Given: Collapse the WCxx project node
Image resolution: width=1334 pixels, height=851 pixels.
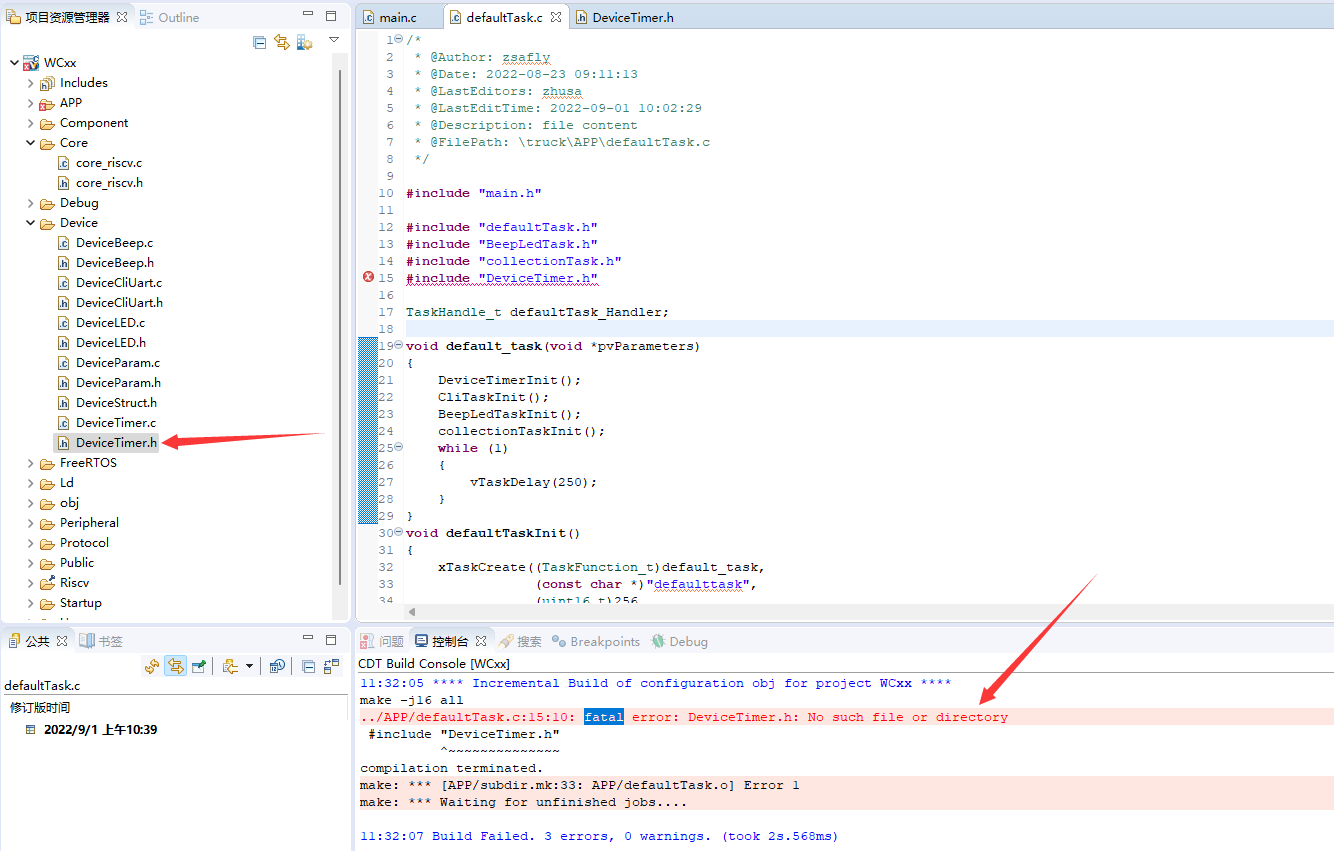Looking at the screenshot, I should coord(13,63).
